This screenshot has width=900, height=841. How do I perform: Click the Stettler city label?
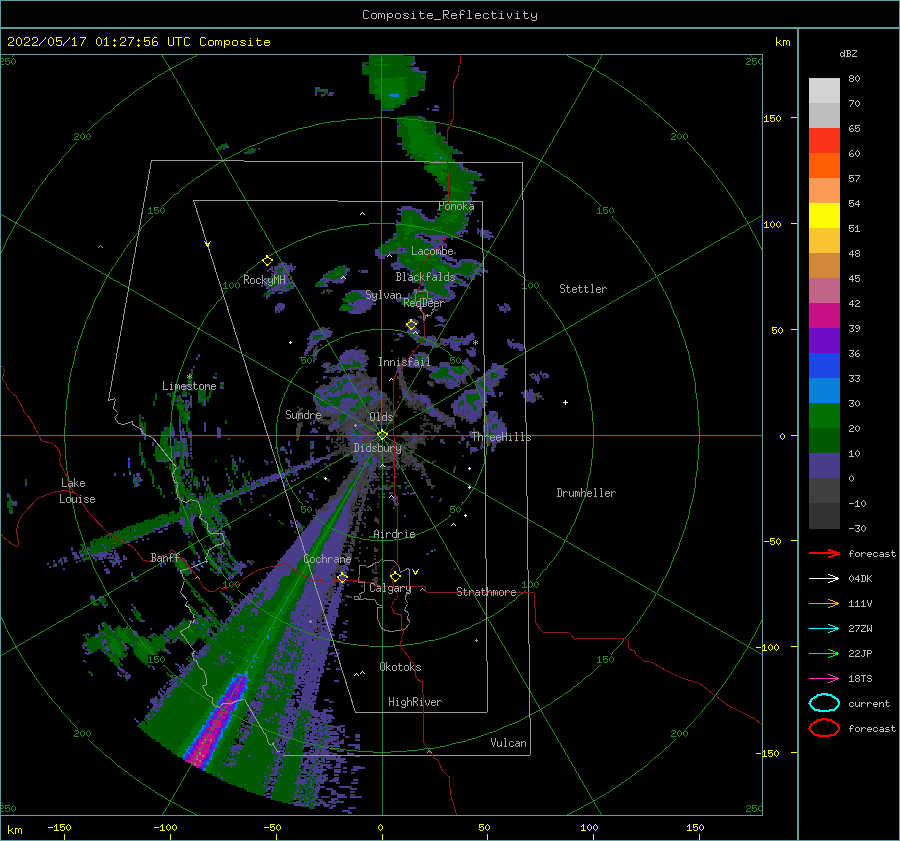(583, 289)
